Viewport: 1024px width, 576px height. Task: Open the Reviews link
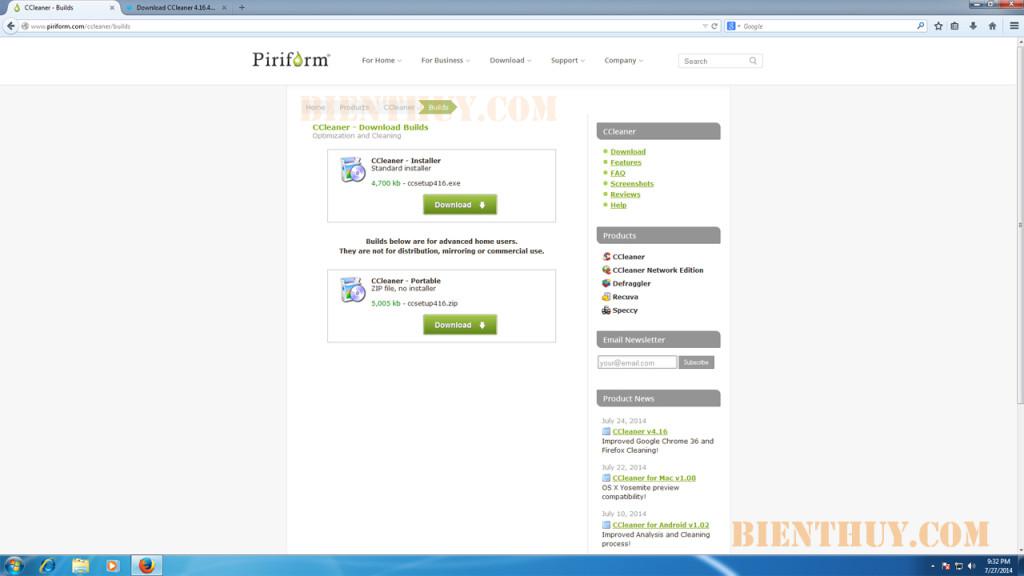(625, 194)
